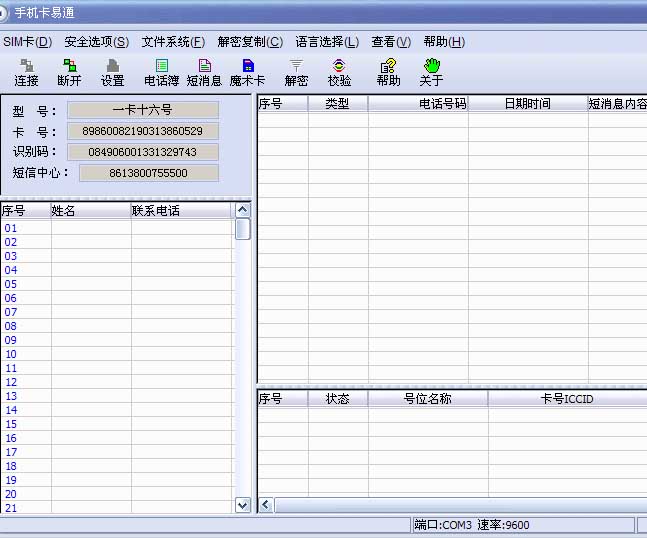Click the app icon in the title bar
This screenshot has height=538, width=647.
pyautogui.click(x=3, y=13)
